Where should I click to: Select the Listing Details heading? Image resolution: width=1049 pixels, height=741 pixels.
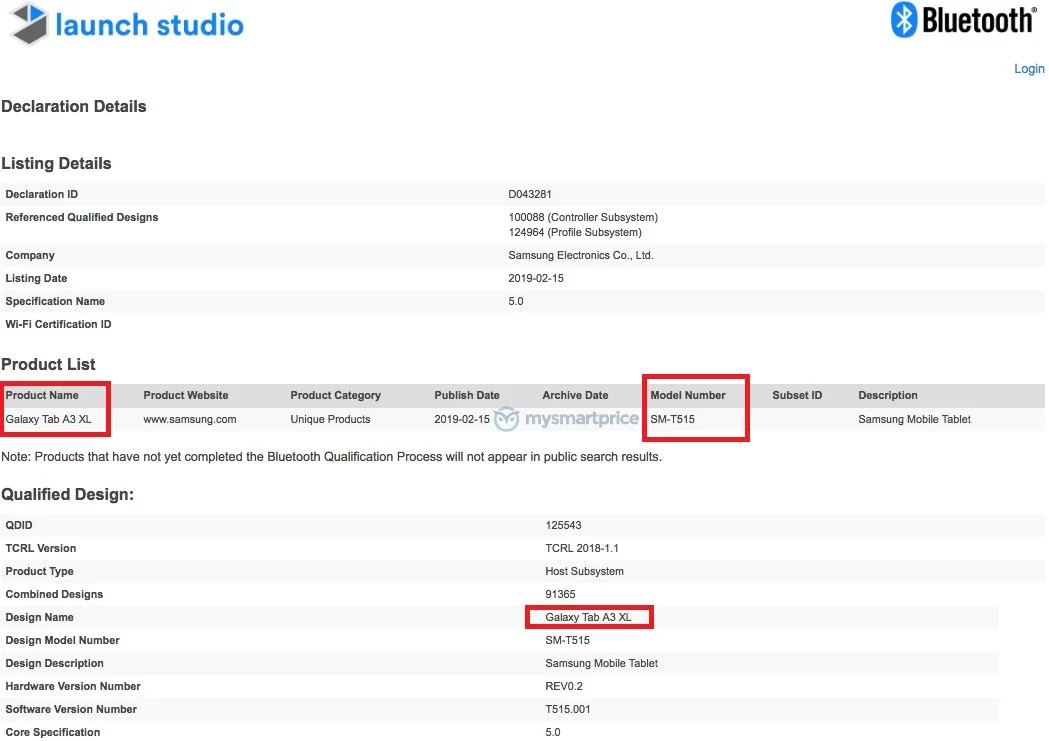point(56,163)
